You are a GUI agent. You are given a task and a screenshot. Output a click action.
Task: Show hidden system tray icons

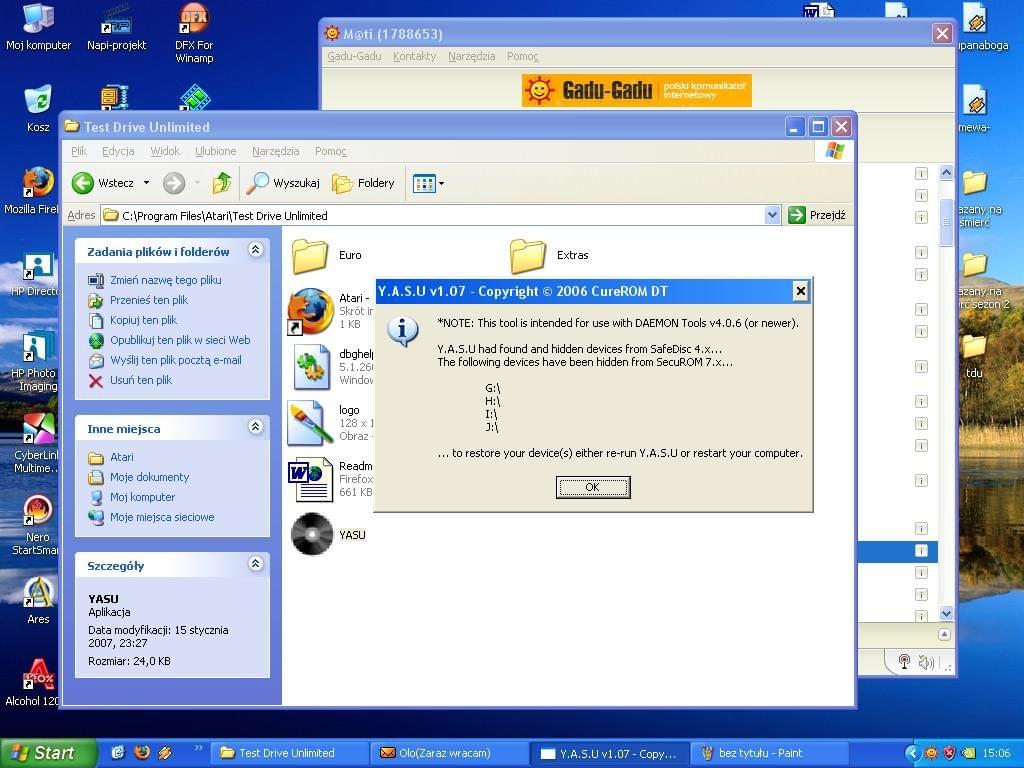pyautogui.click(x=913, y=753)
